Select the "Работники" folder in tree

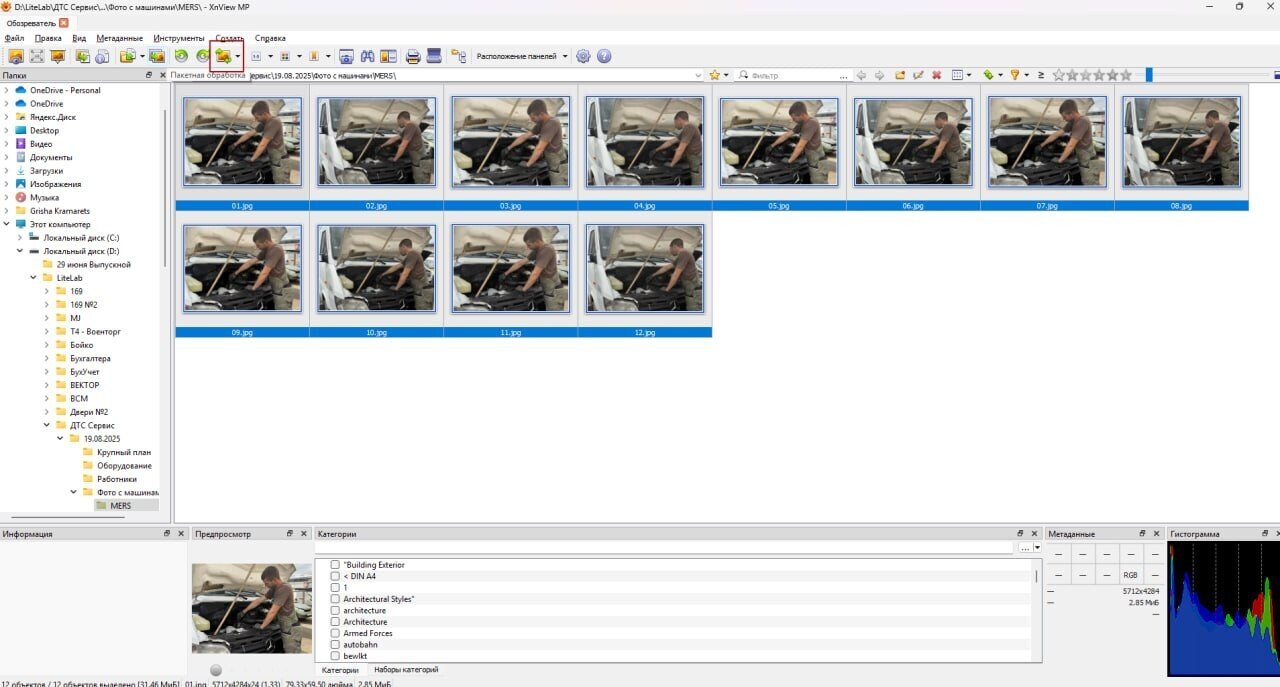[117, 479]
